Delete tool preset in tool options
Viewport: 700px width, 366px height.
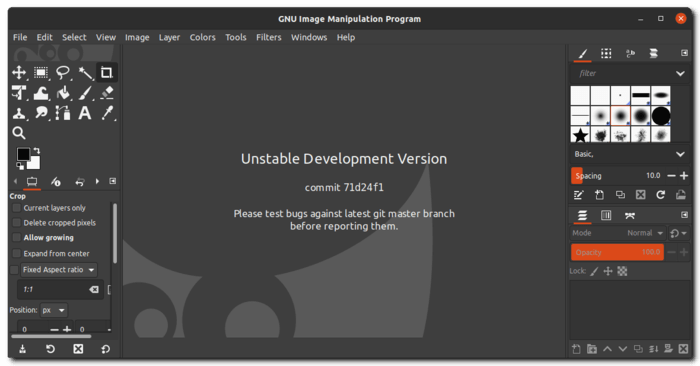point(78,349)
